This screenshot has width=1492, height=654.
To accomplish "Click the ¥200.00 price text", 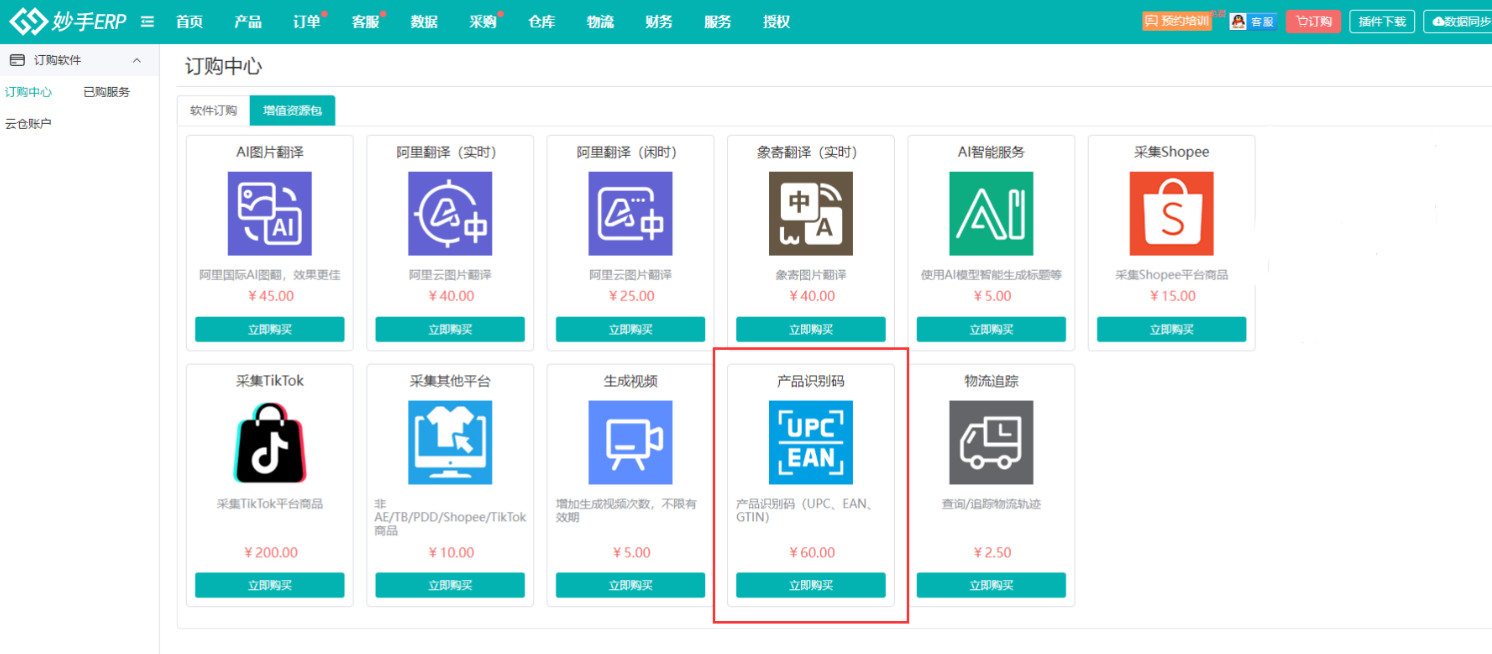I will (270, 552).
